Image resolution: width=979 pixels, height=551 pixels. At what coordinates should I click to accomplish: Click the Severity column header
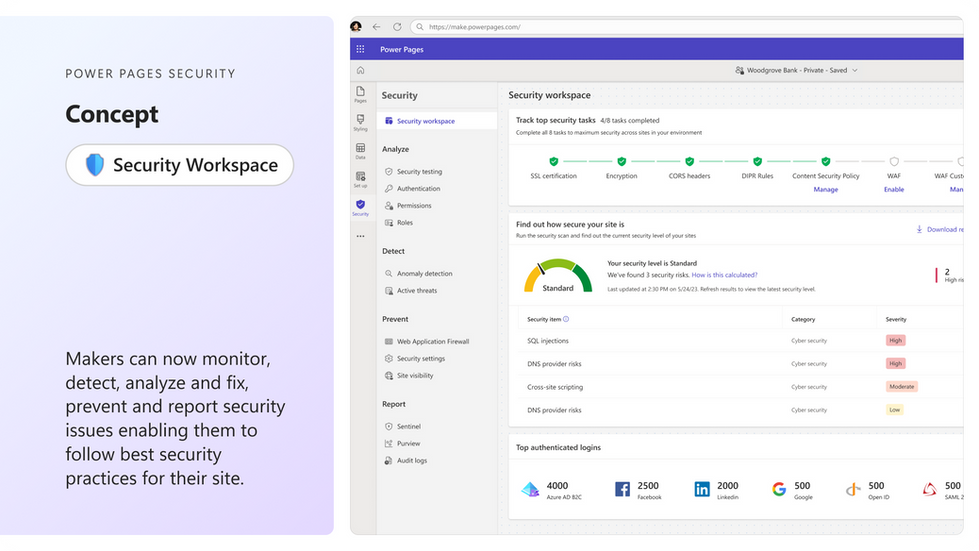[896, 319]
